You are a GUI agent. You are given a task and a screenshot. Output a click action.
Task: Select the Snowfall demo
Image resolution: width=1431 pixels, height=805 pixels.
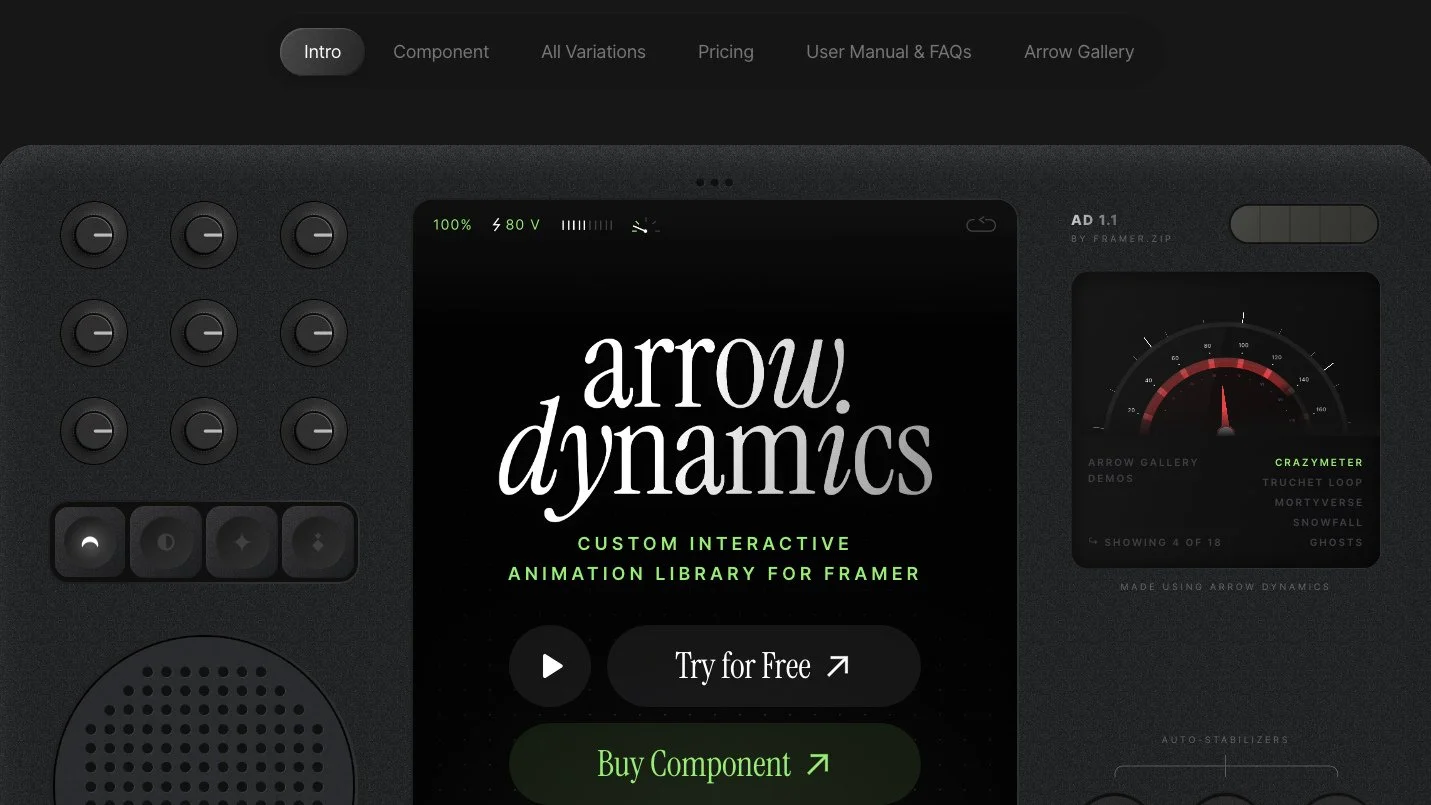(1328, 523)
